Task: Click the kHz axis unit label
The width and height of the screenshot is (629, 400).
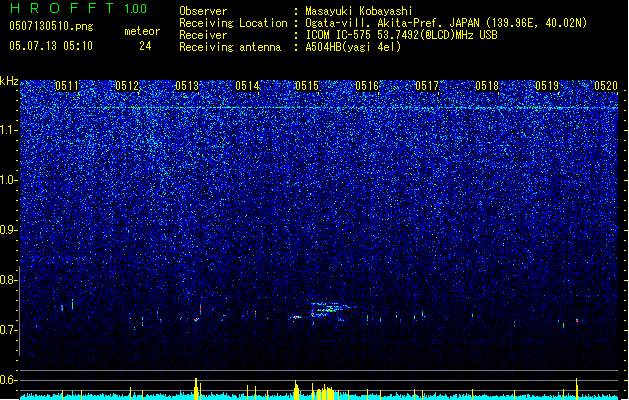Action: coord(9,81)
